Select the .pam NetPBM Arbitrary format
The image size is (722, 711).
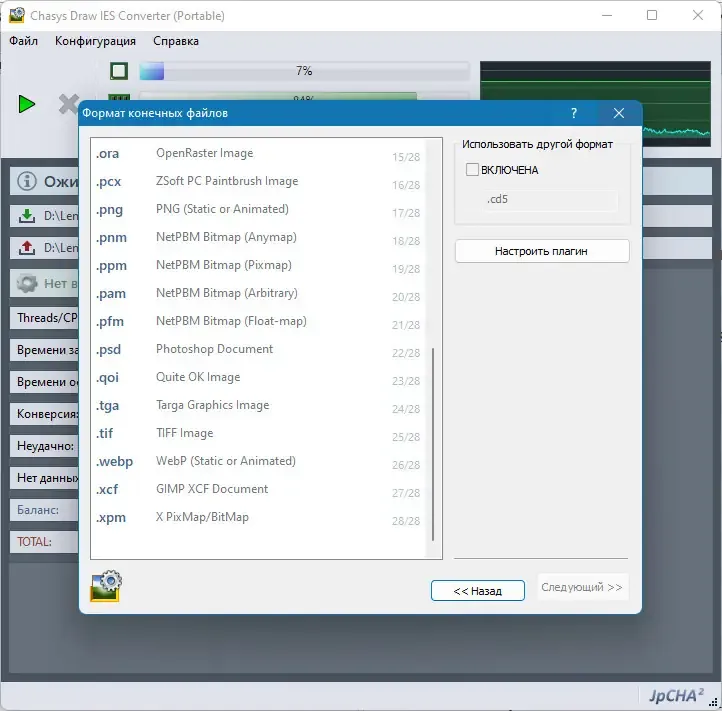point(258,293)
